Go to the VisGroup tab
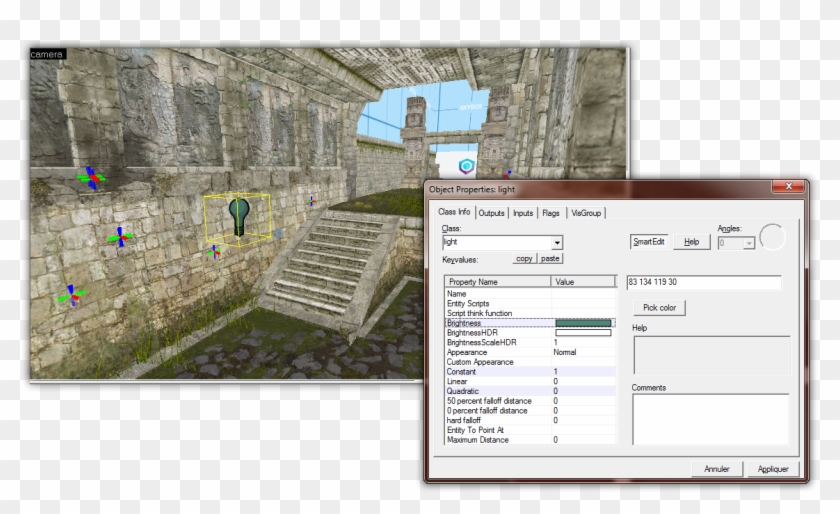Screen dimensions: 840x514 coord(586,213)
